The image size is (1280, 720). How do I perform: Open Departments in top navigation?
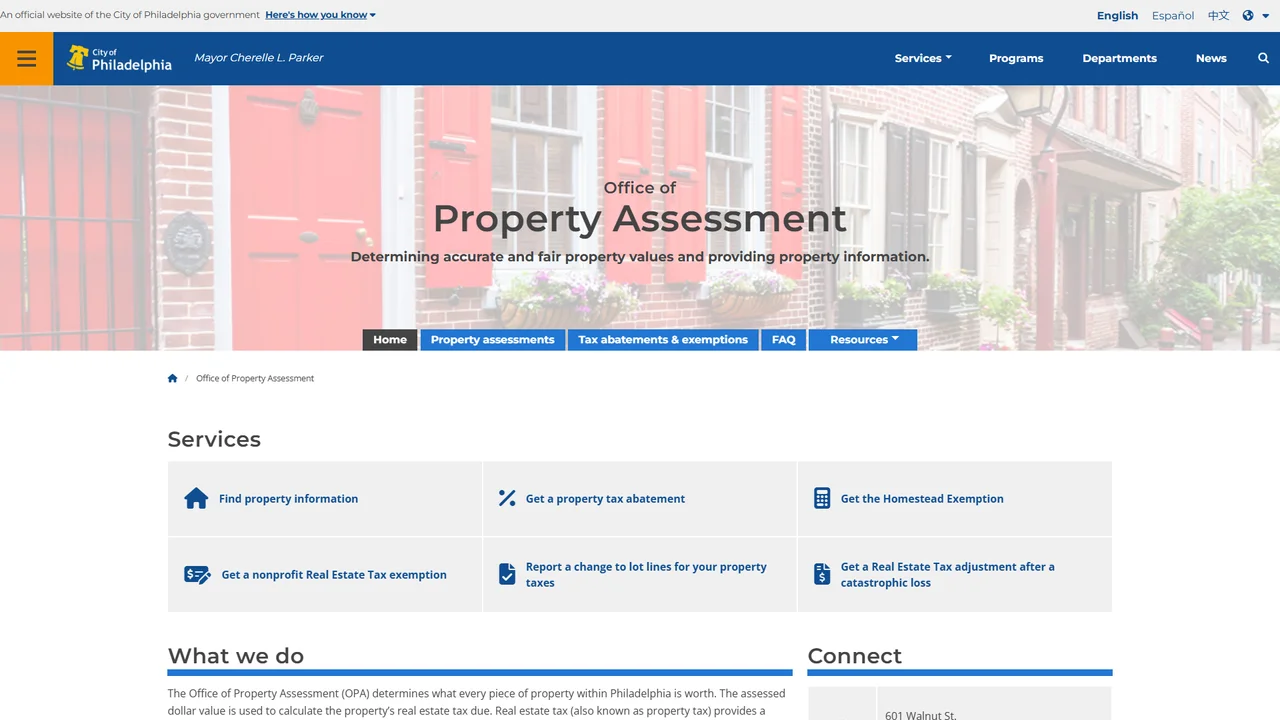(x=1119, y=58)
